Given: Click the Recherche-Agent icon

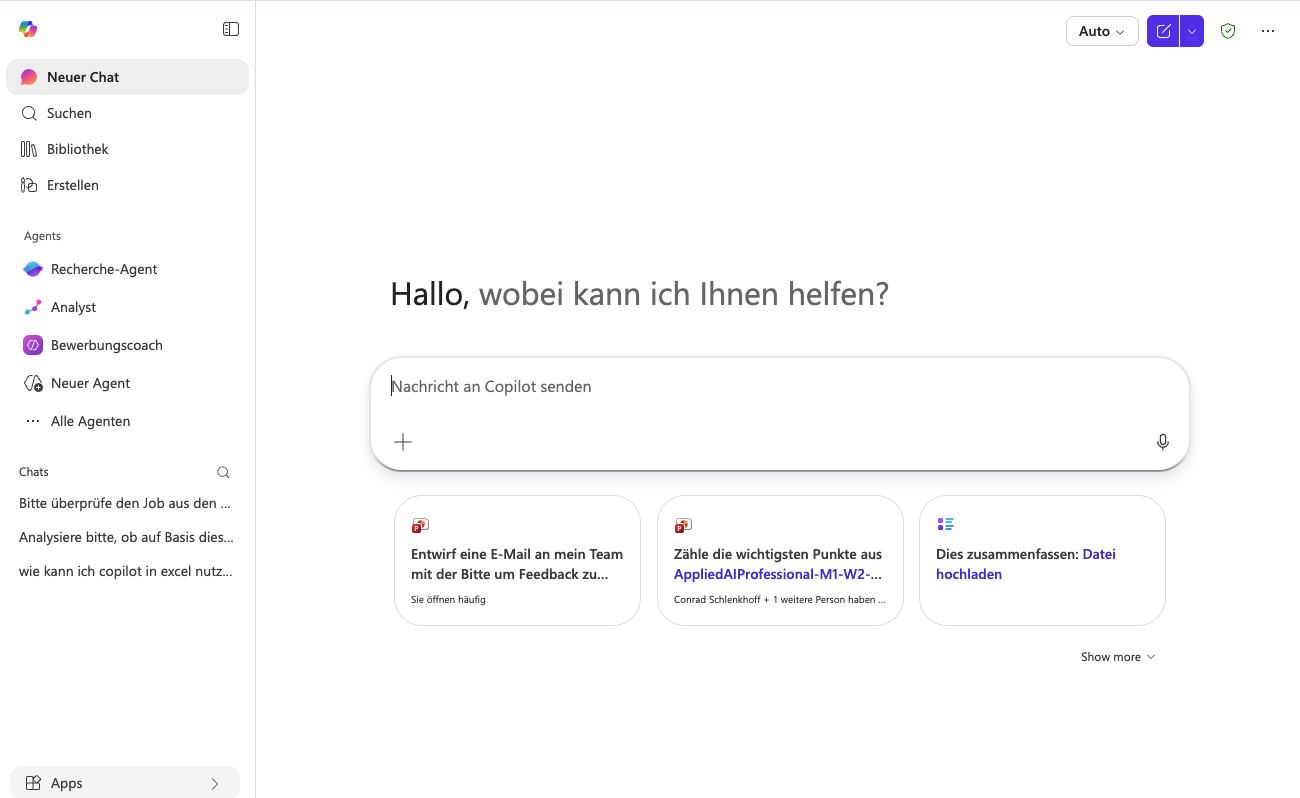Looking at the screenshot, I should click(33, 269).
